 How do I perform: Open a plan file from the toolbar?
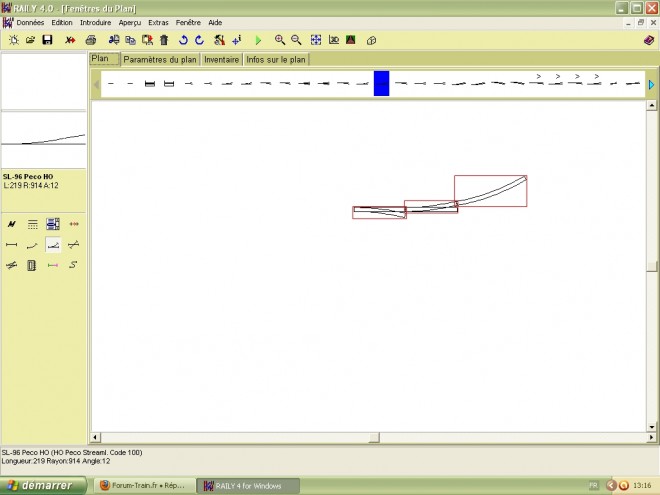(30, 40)
